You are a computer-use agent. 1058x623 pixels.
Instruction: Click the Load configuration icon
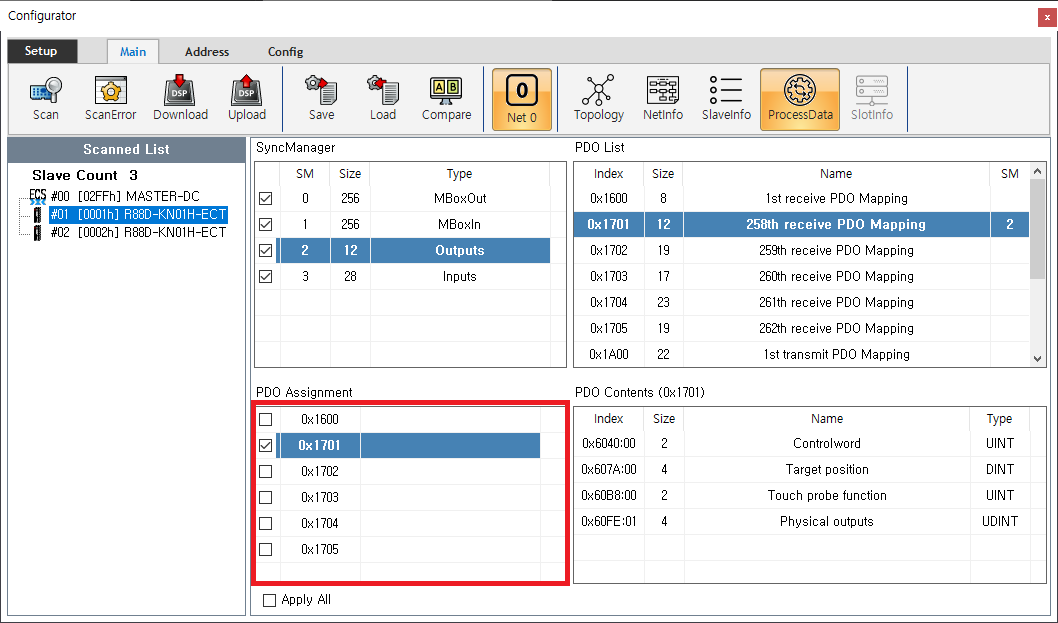tap(382, 98)
